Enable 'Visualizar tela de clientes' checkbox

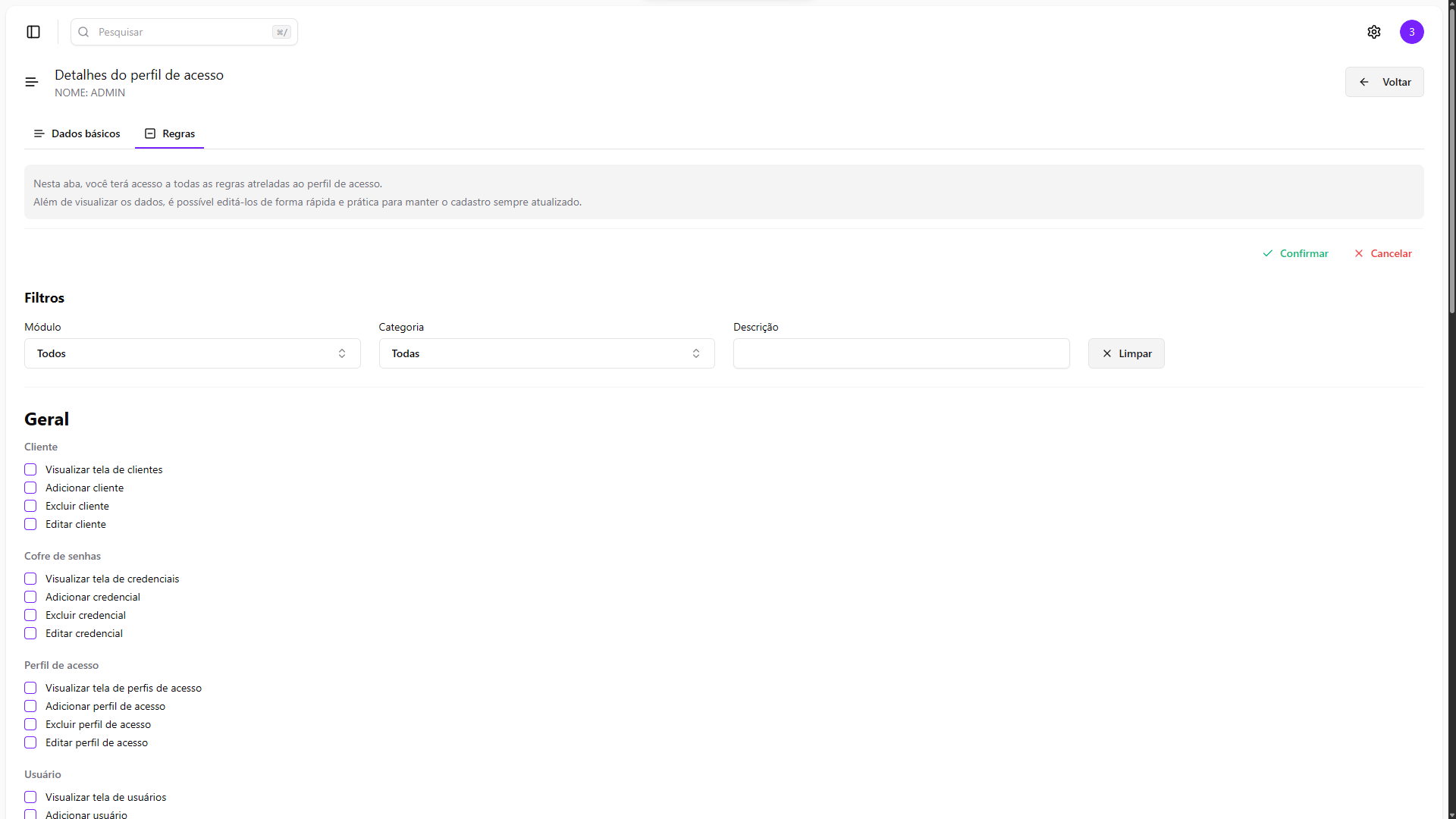click(x=30, y=469)
